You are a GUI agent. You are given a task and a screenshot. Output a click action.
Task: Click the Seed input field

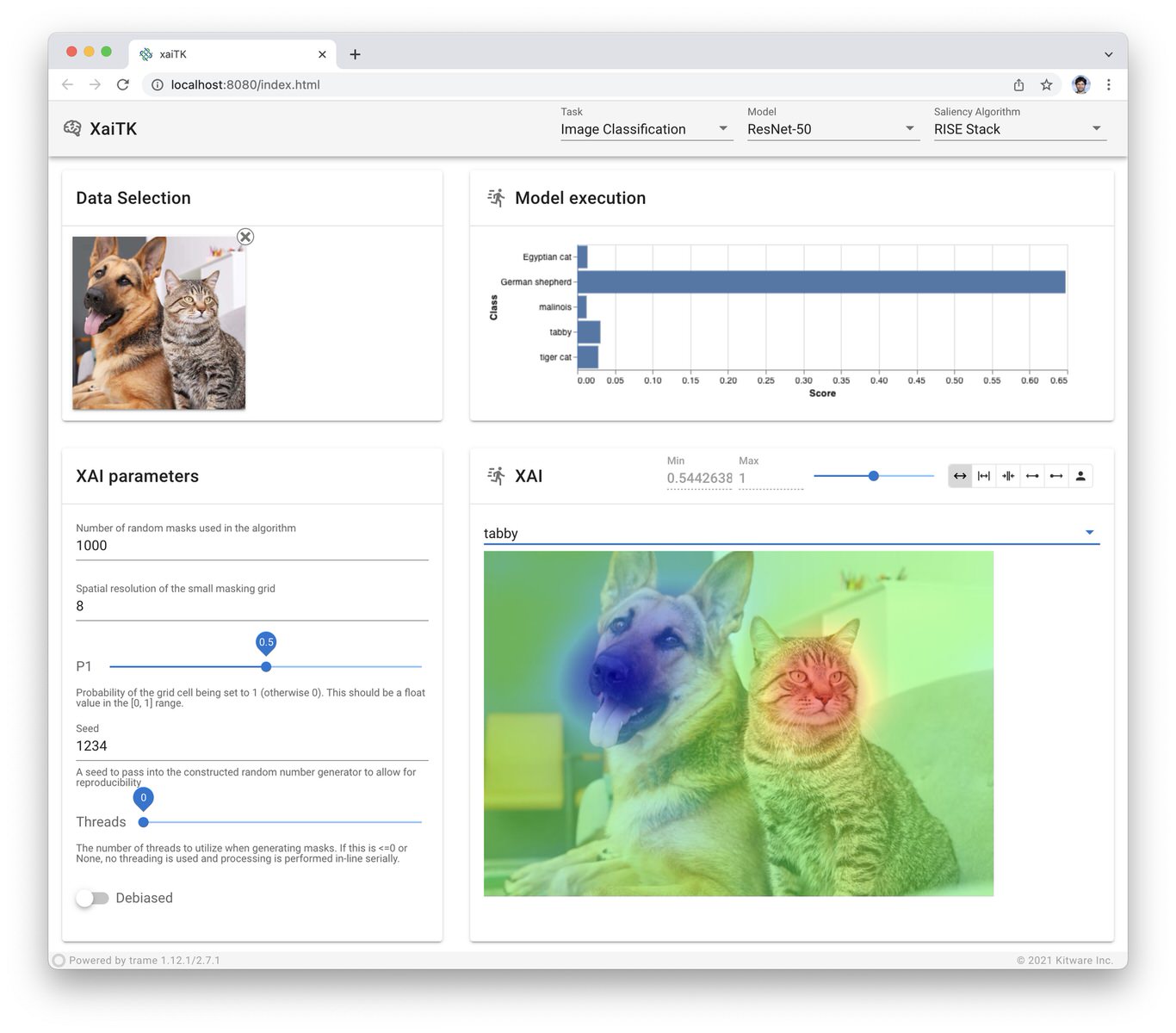coord(251,746)
